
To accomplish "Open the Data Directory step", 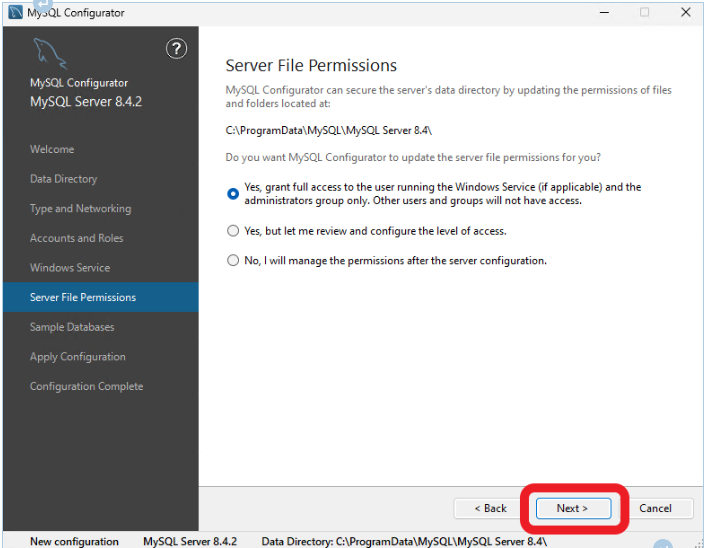I will tap(63, 179).
